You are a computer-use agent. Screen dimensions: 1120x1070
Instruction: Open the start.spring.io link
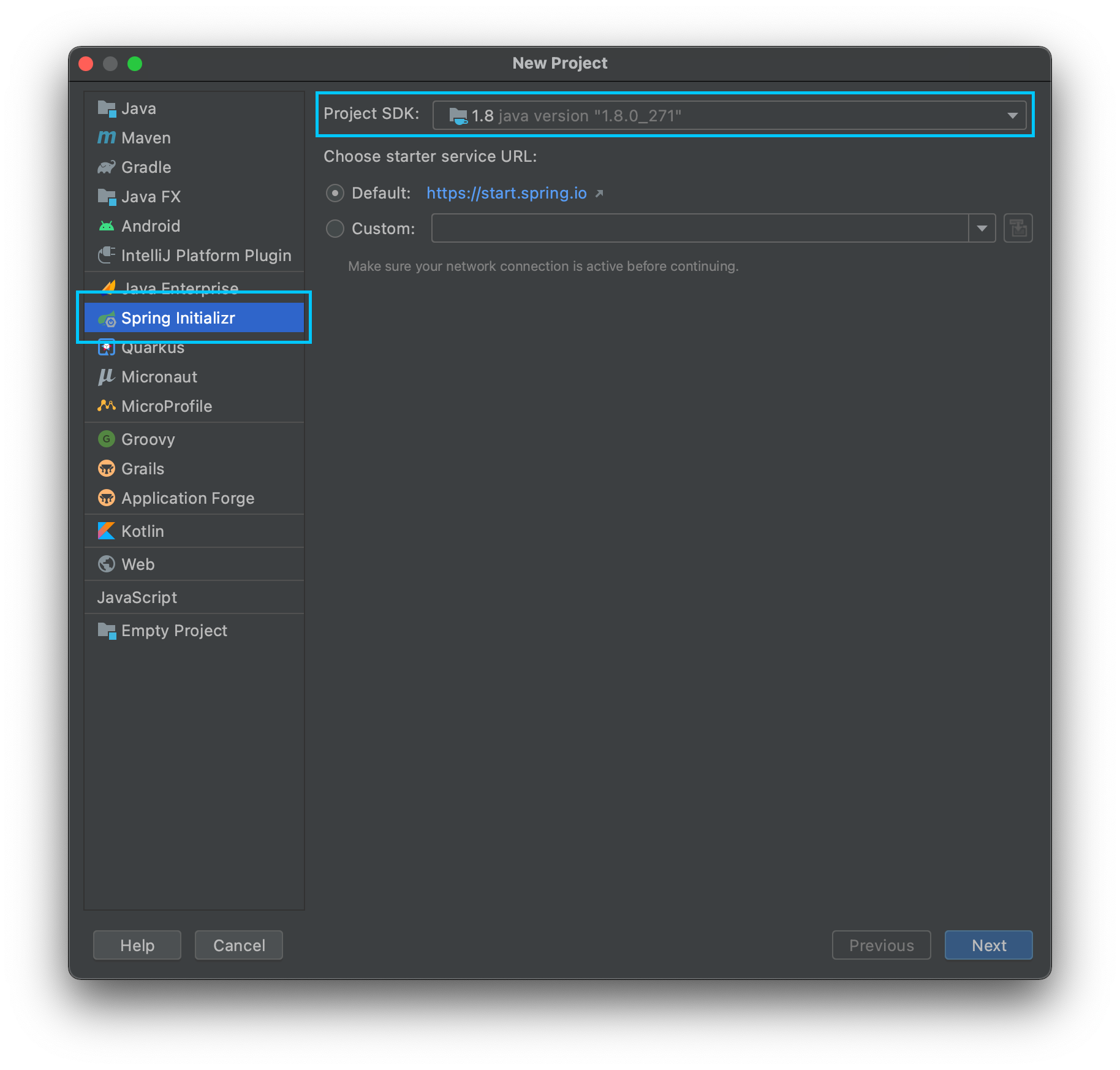coord(506,194)
